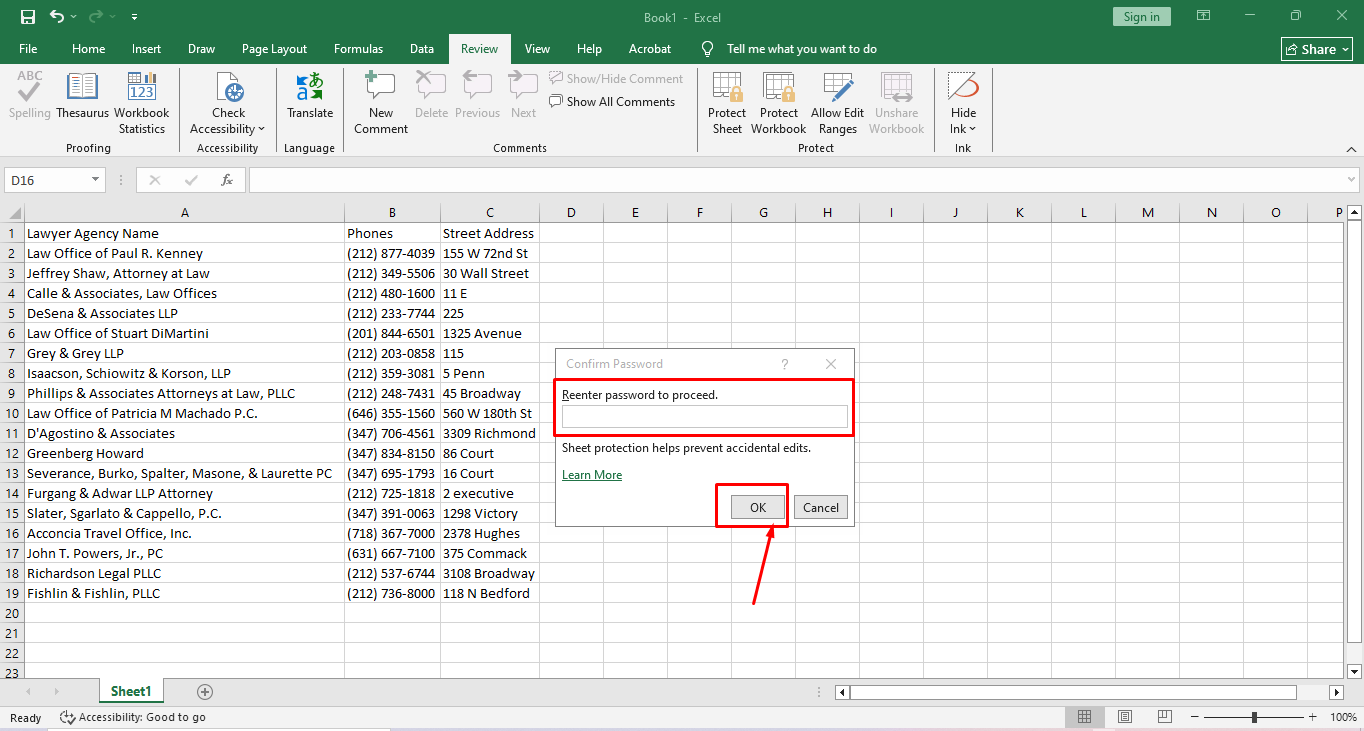
Task: Switch to the Sheet1 tab
Action: click(x=131, y=691)
